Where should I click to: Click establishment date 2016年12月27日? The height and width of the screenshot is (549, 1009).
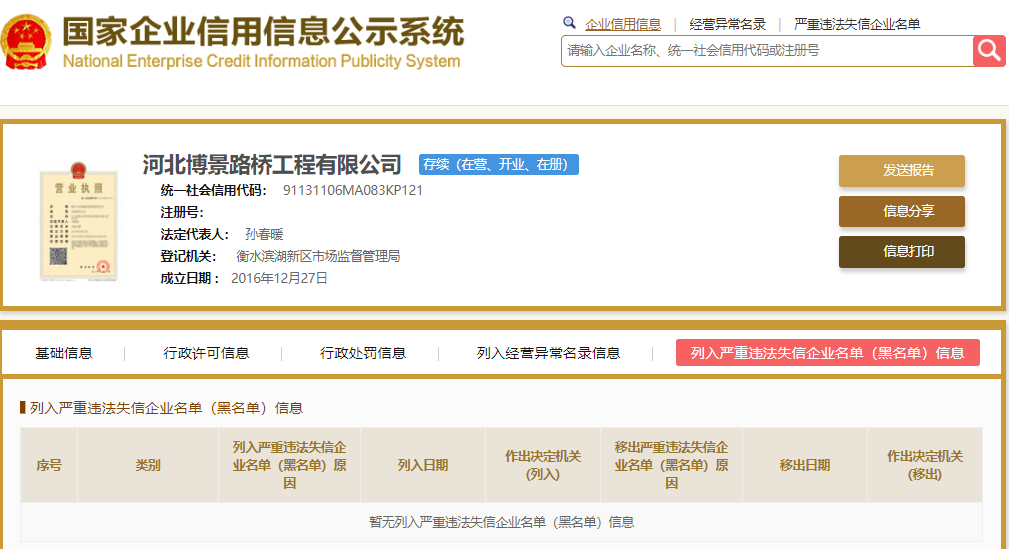point(279,278)
